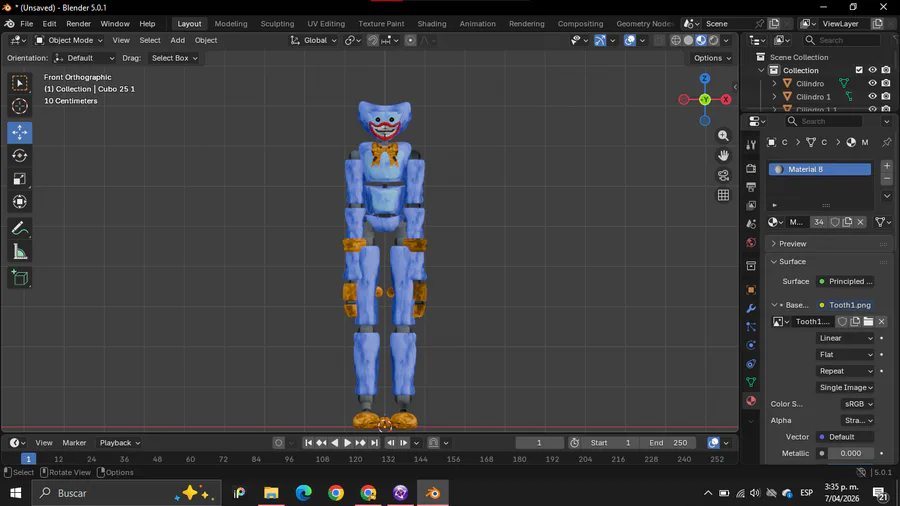900x506 pixels.
Task: Open the Repeat extension dropdown
Action: point(846,371)
